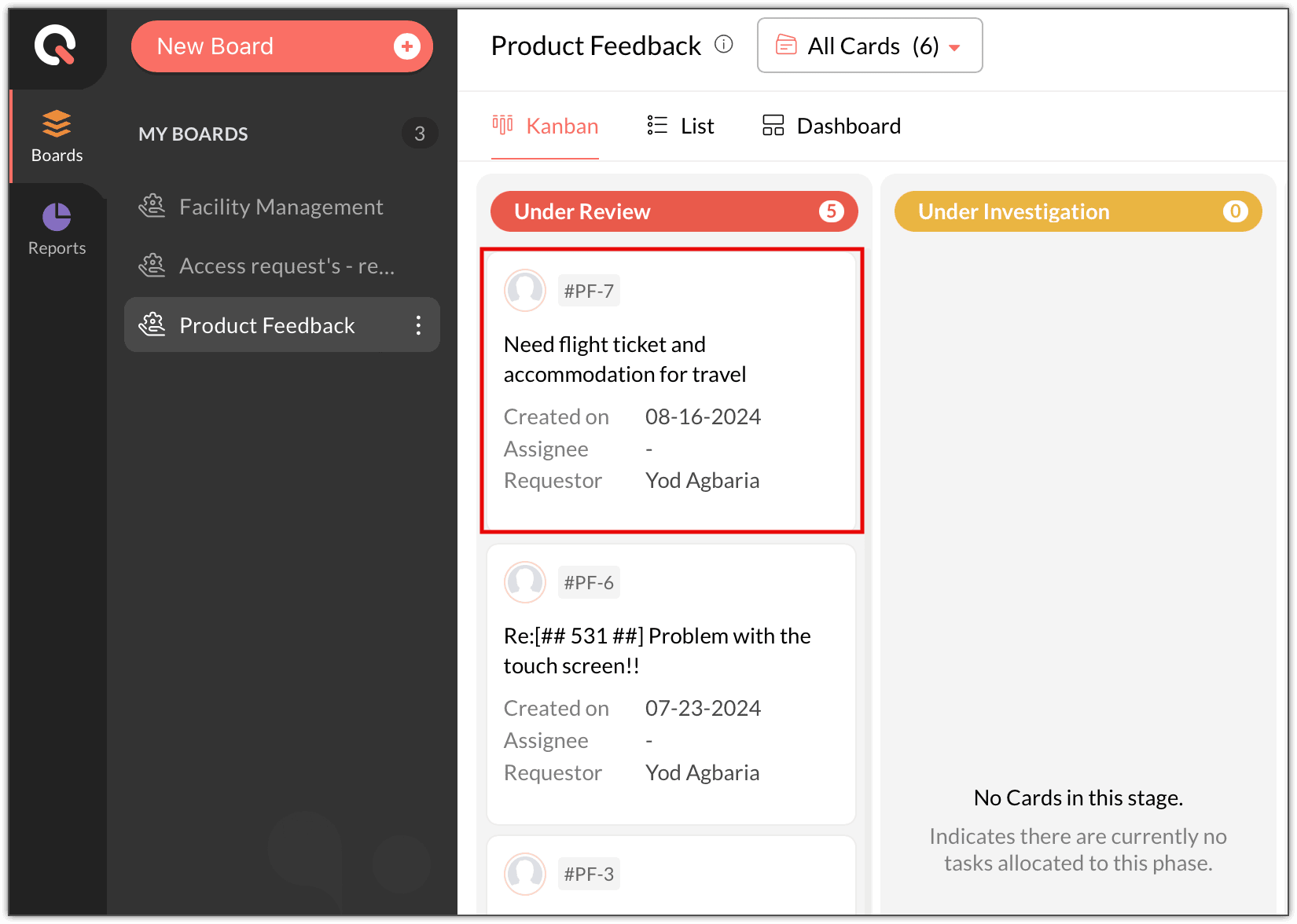
Task: Click the avatar on card PF-6
Action: [525, 582]
